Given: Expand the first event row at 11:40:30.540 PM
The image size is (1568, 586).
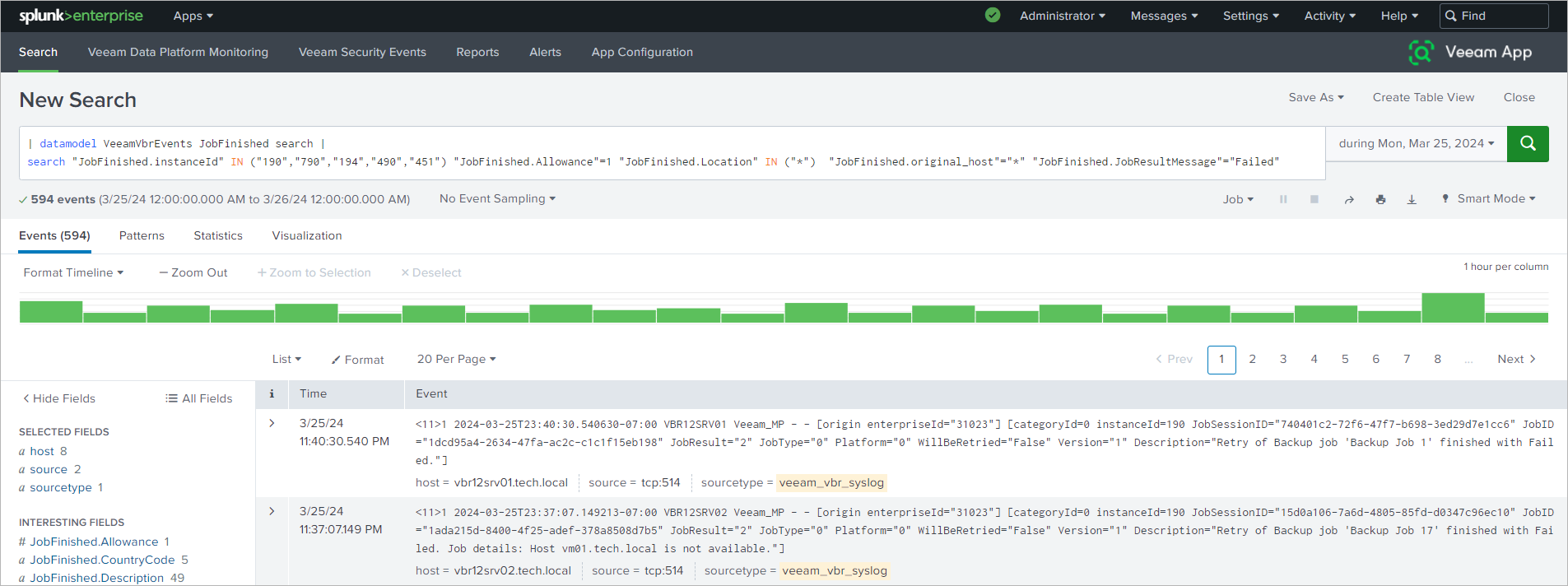Looking at the screenshot, I should [x=272, y=423].
